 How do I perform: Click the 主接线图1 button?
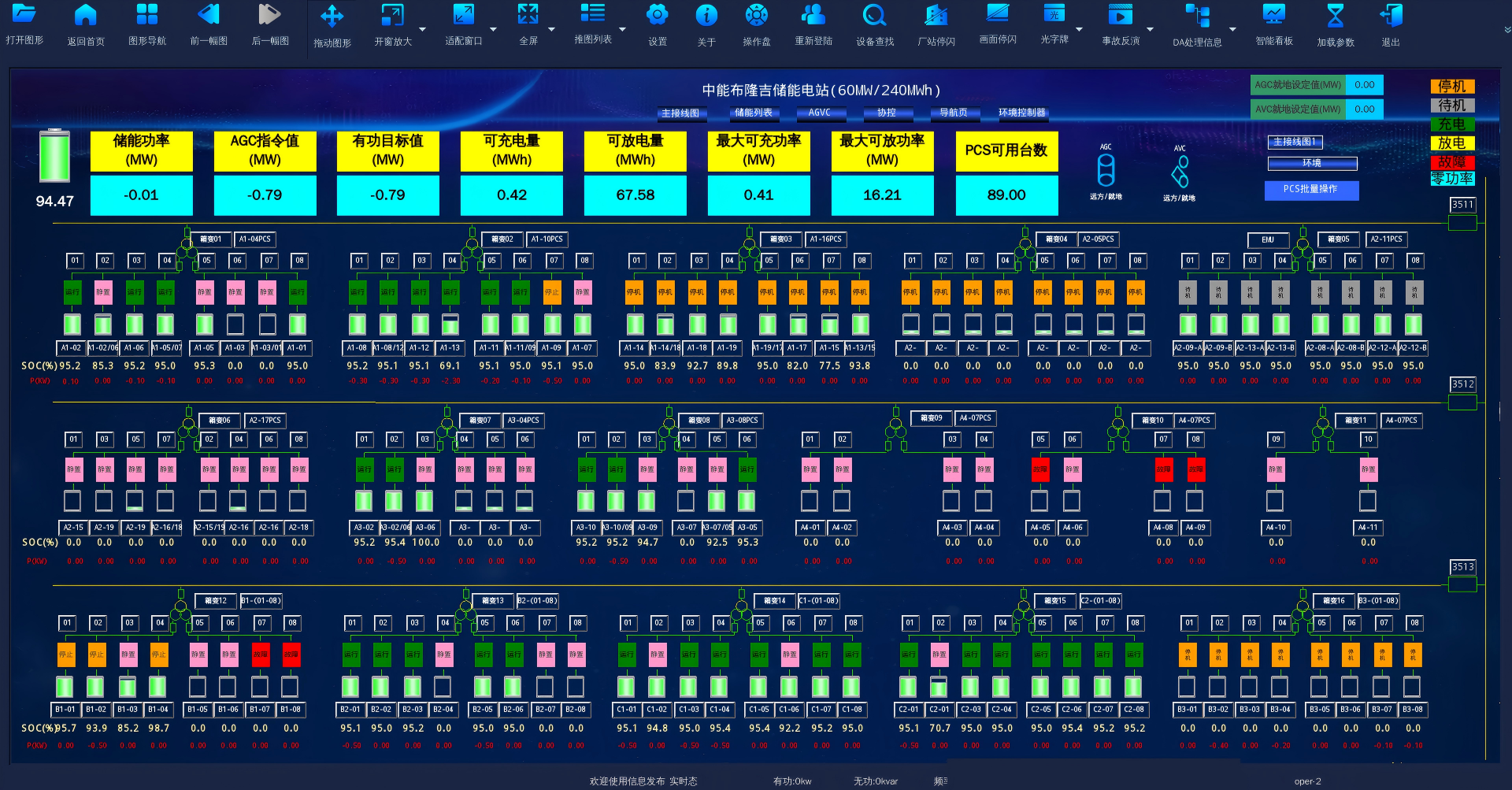click(1295, 142)
